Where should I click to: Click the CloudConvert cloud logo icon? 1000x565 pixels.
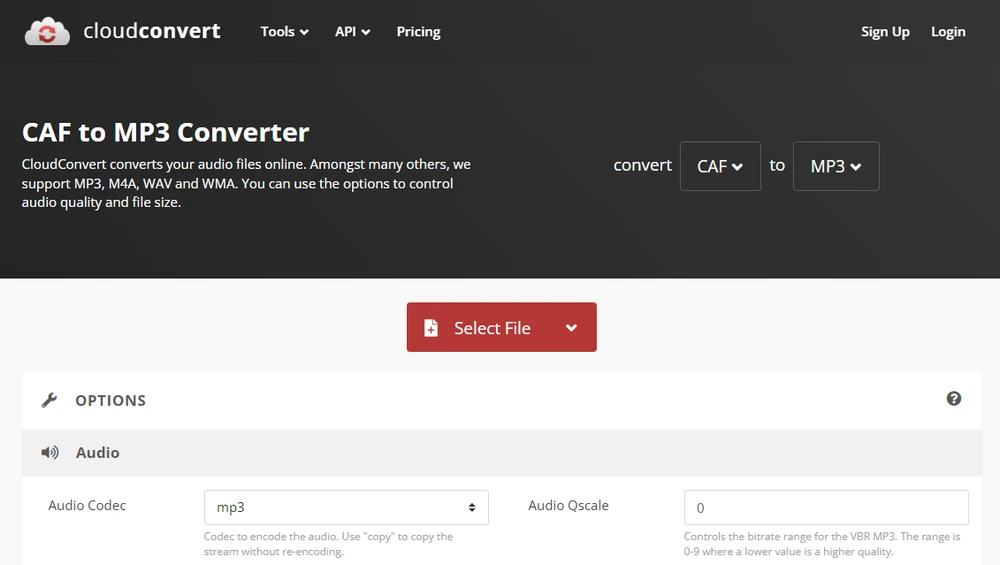tap(47, 32)
